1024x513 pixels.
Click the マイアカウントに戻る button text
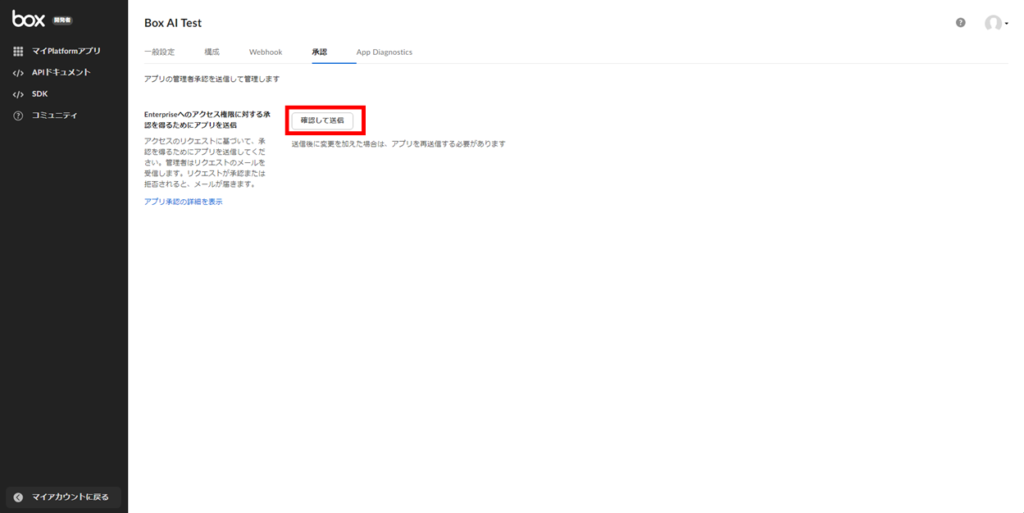[x=70, y=497]
